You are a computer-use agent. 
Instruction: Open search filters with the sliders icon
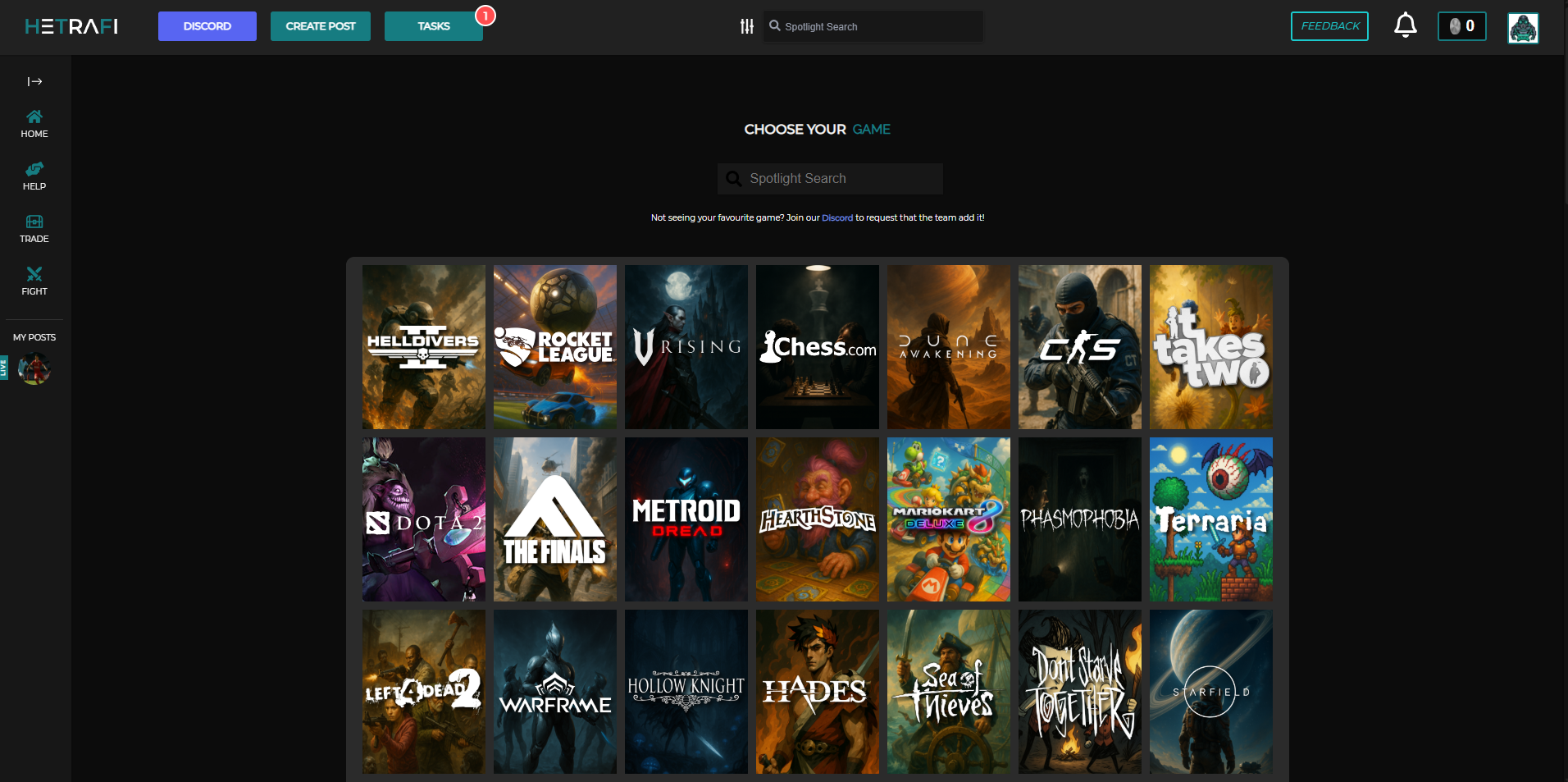[747, 25]
